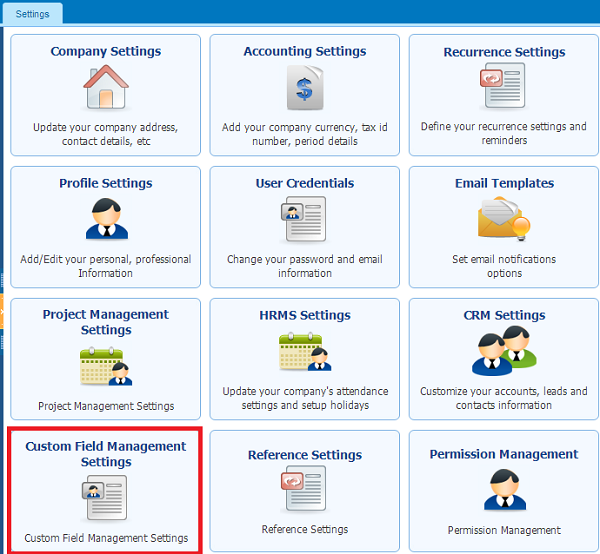Click the Company Settings heading
The width and height of the screenshot is (600, 554).
(x=106, y=51)
